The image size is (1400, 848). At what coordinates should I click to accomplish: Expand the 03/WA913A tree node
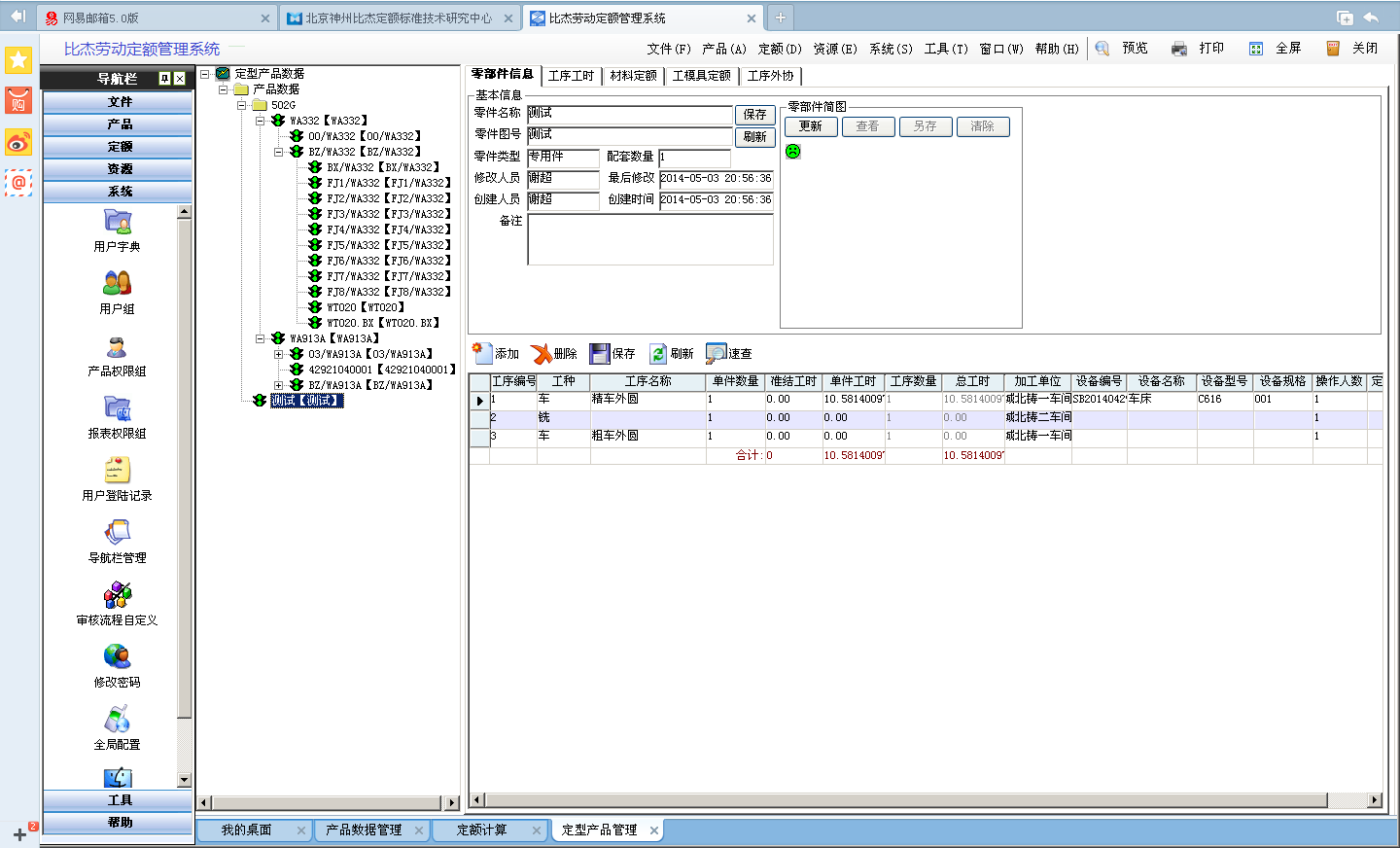(x=279, y=354)
